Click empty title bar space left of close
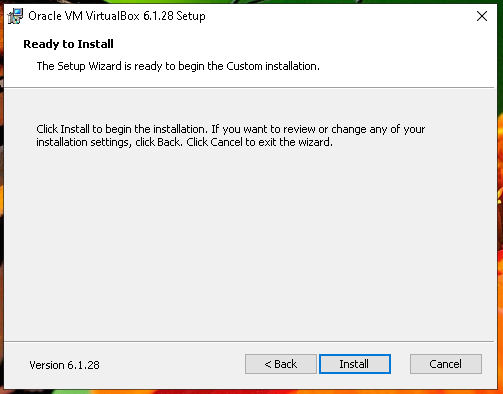 click(x=333, y=16)
